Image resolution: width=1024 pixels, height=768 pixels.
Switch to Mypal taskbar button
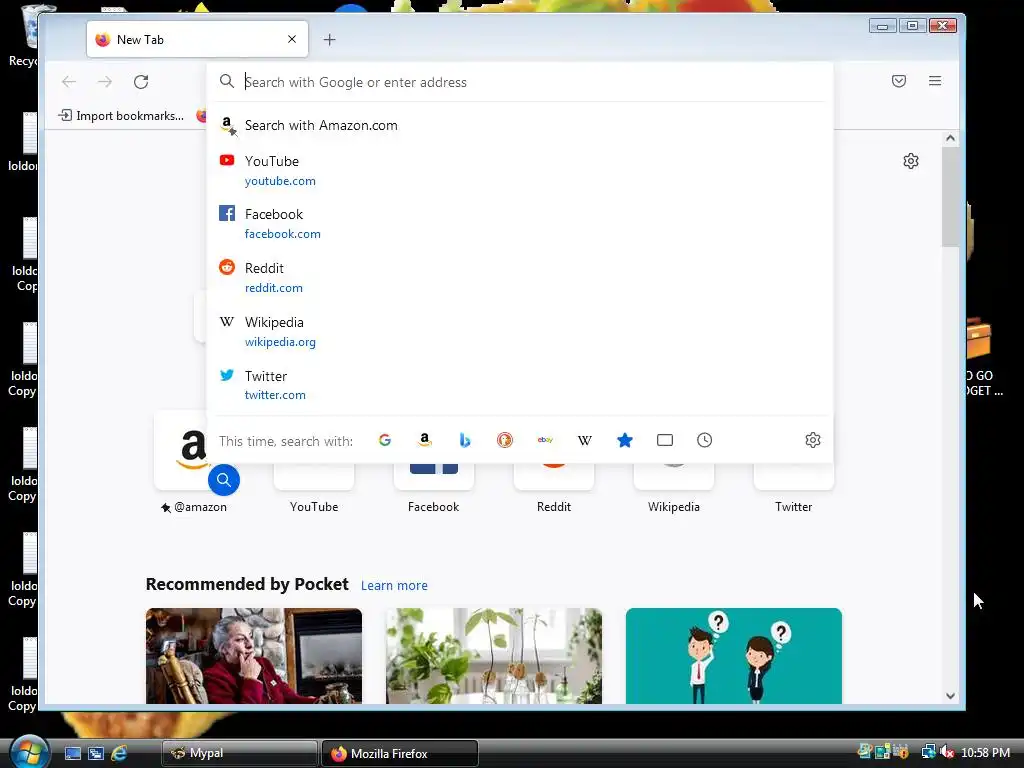(x=239, y=754)
